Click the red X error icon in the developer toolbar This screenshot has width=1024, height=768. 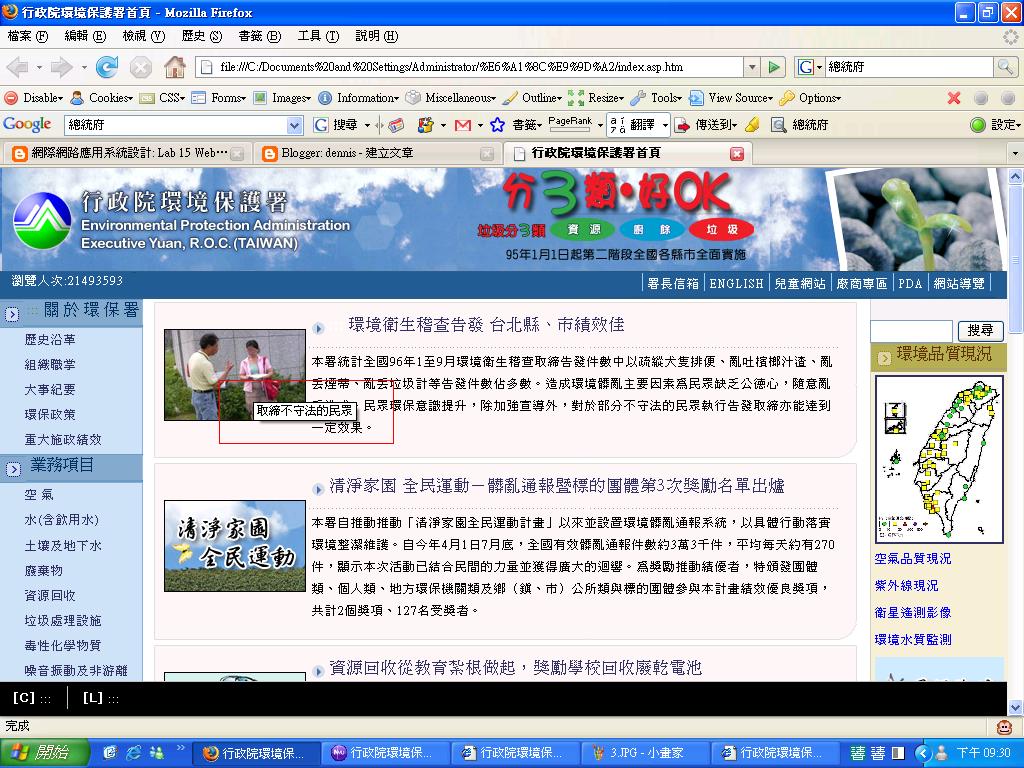point(954,98)
